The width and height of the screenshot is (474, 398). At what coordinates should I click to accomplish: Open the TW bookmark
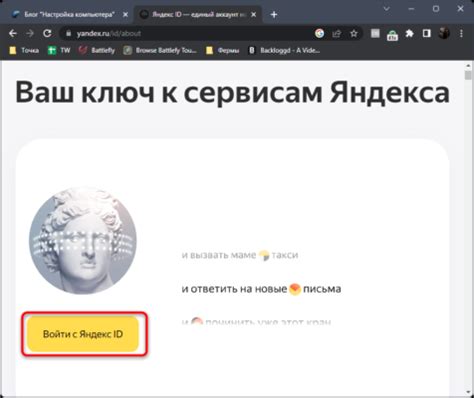(59, 50)
